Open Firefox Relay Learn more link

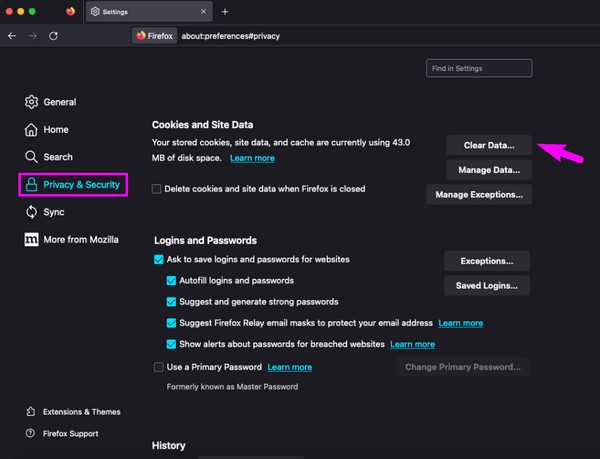[461, 323]
